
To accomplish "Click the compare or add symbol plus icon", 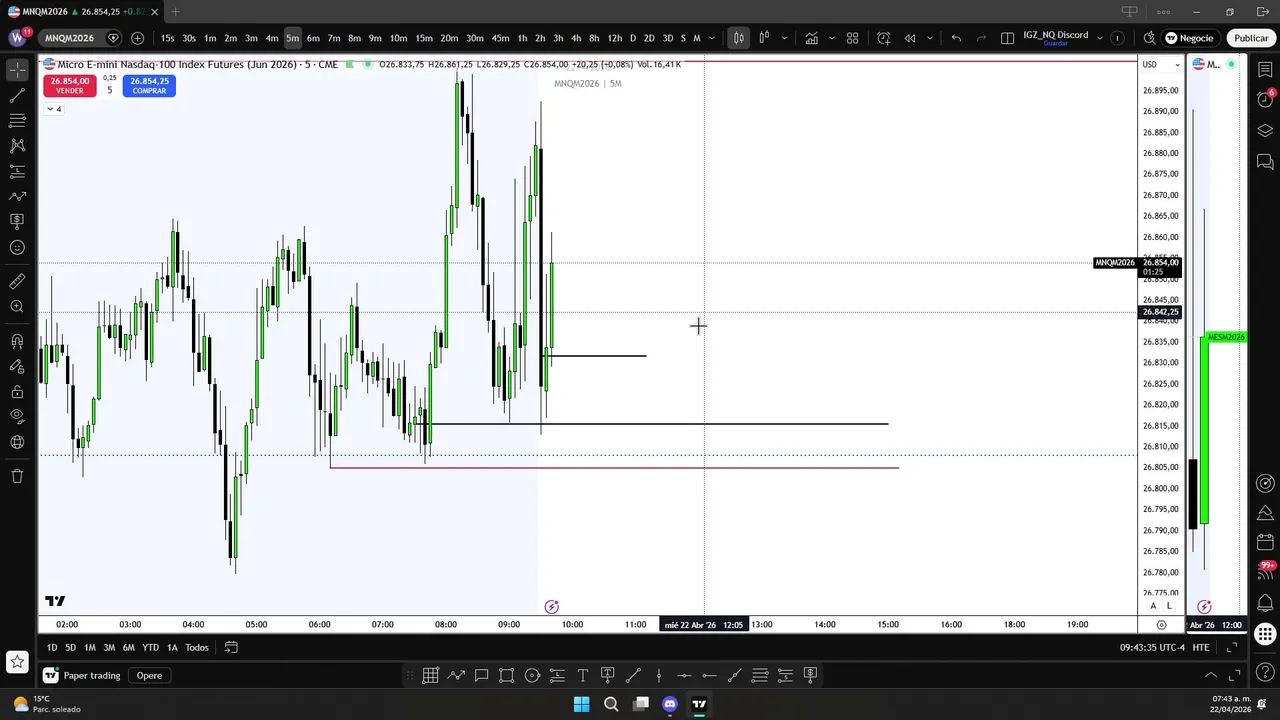I will point(137,38).
